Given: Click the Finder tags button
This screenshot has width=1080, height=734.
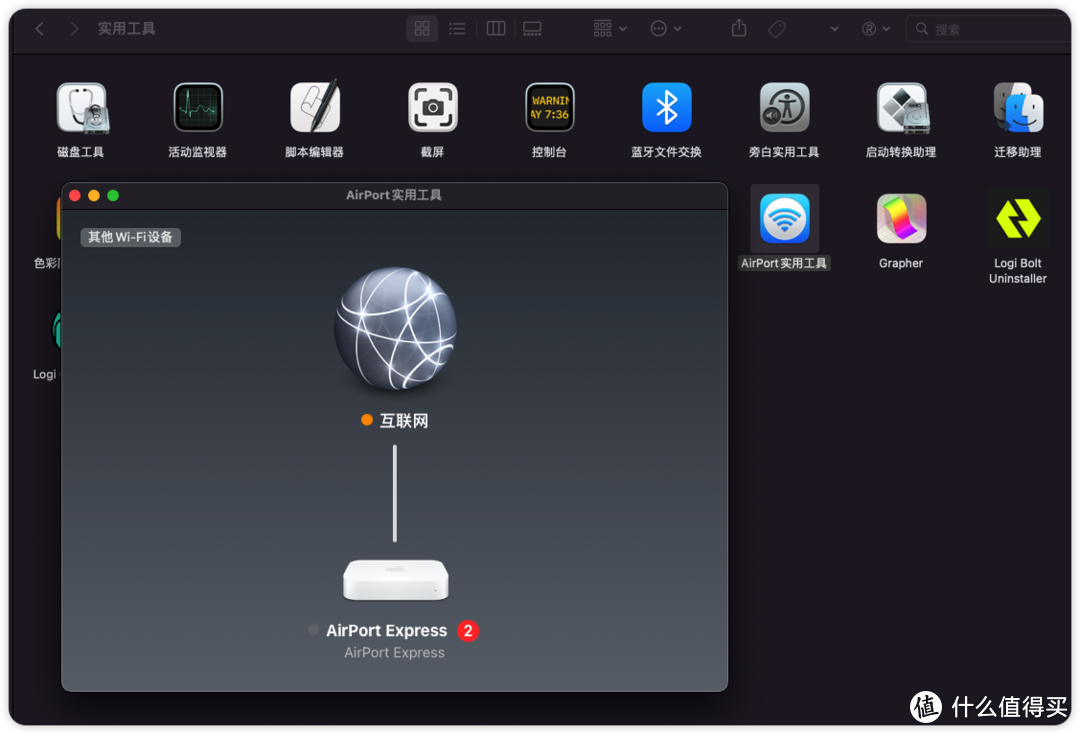Looking at the screenshot, I should click(x=777, y=28).
